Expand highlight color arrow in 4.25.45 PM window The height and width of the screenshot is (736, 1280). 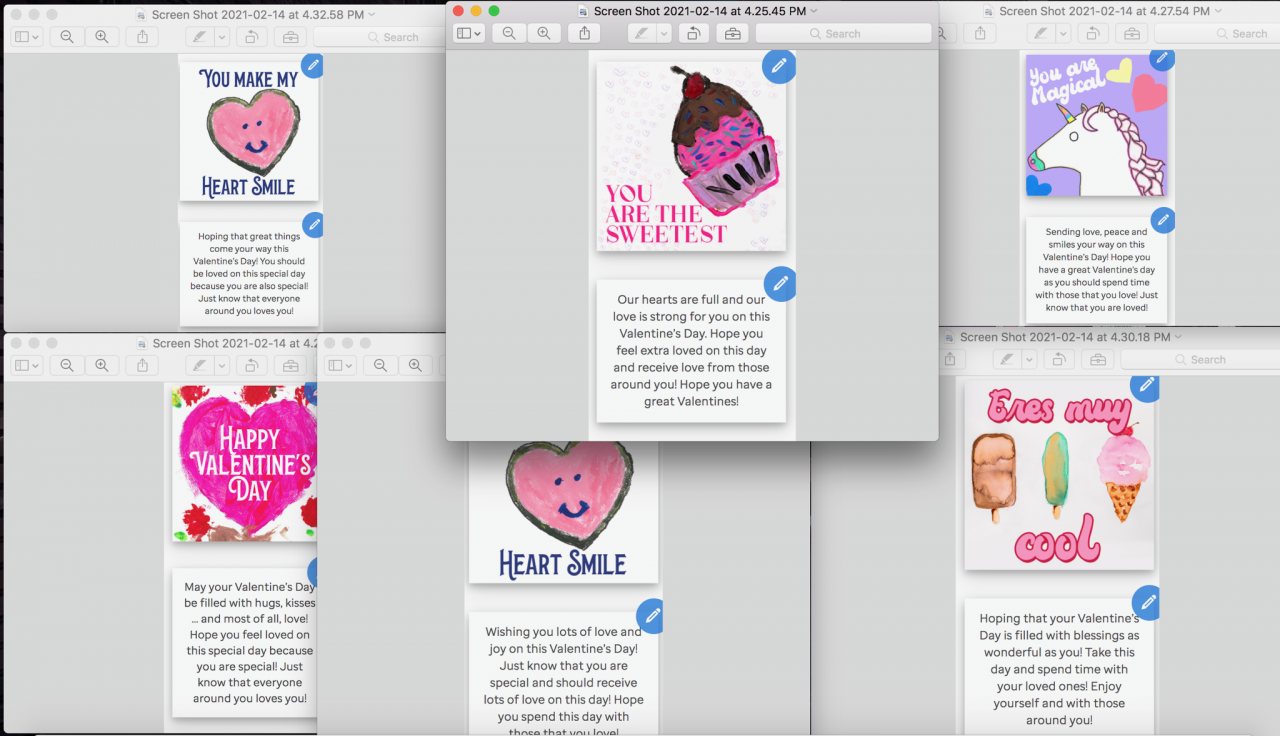coord(664,33)
